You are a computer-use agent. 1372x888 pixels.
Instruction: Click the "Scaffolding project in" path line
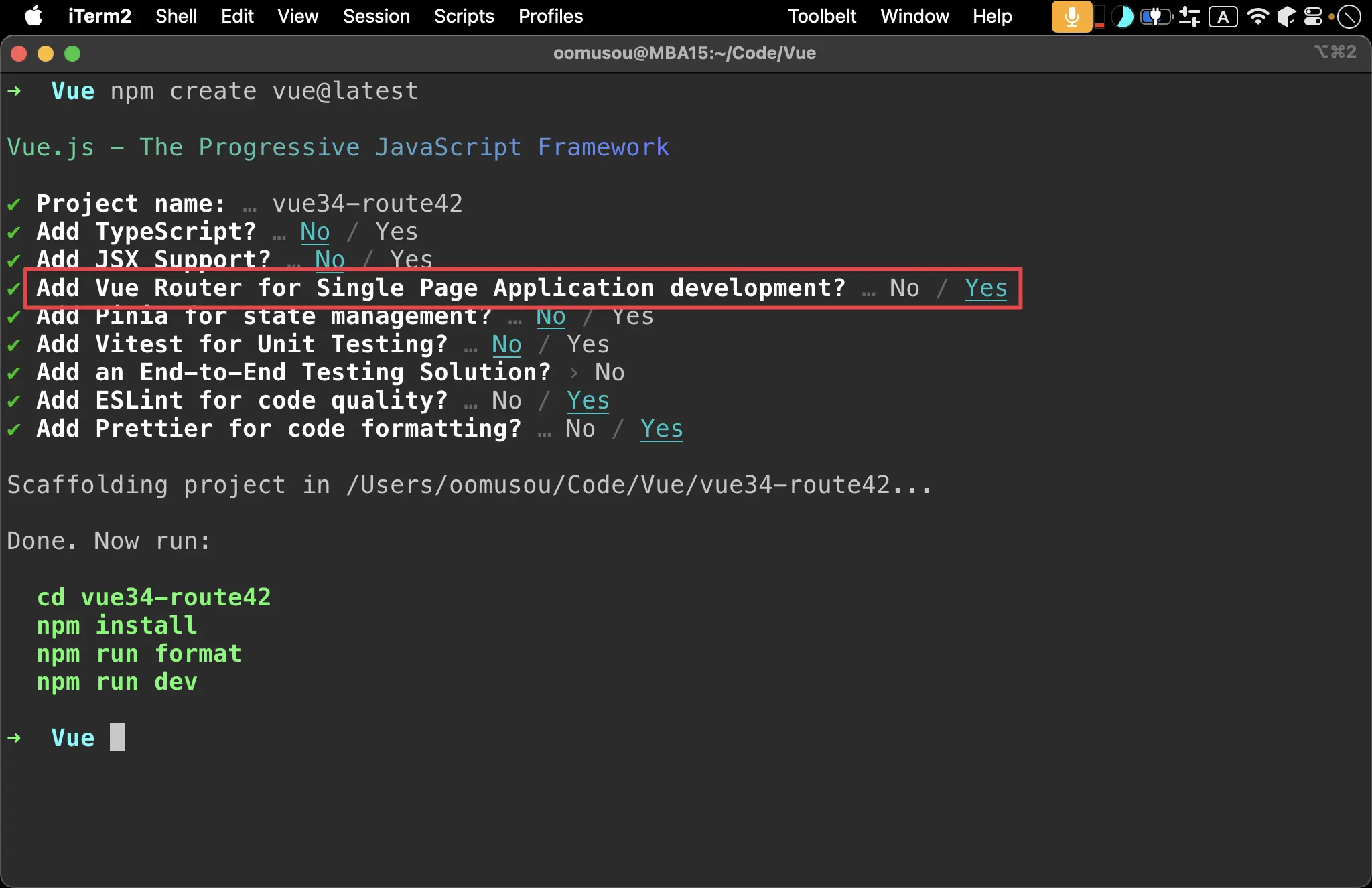tap(470, 485)
